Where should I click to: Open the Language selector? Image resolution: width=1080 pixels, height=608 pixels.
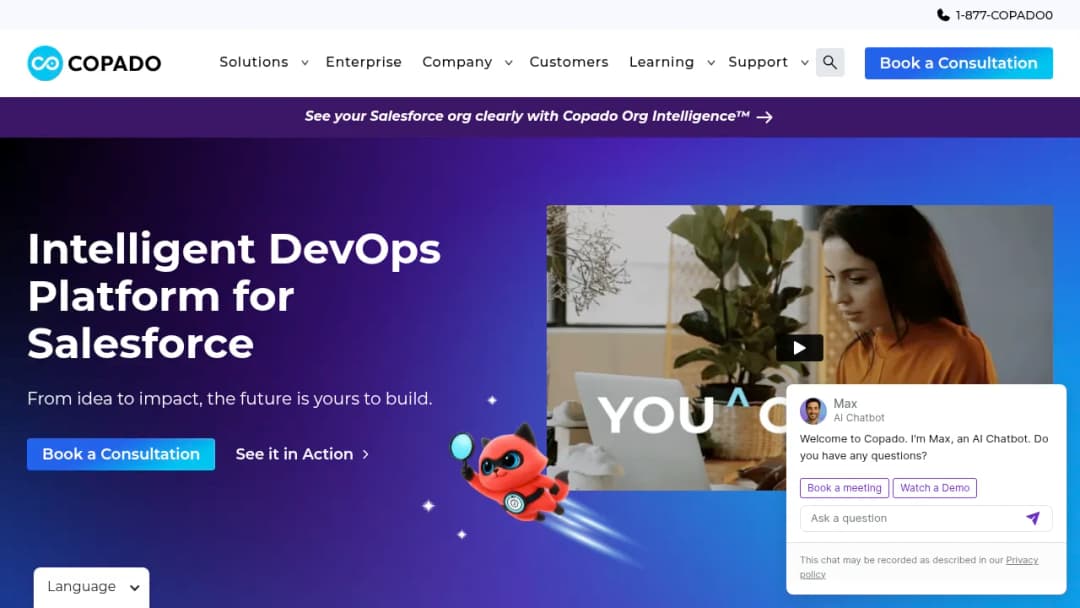(x=92, y=587)
